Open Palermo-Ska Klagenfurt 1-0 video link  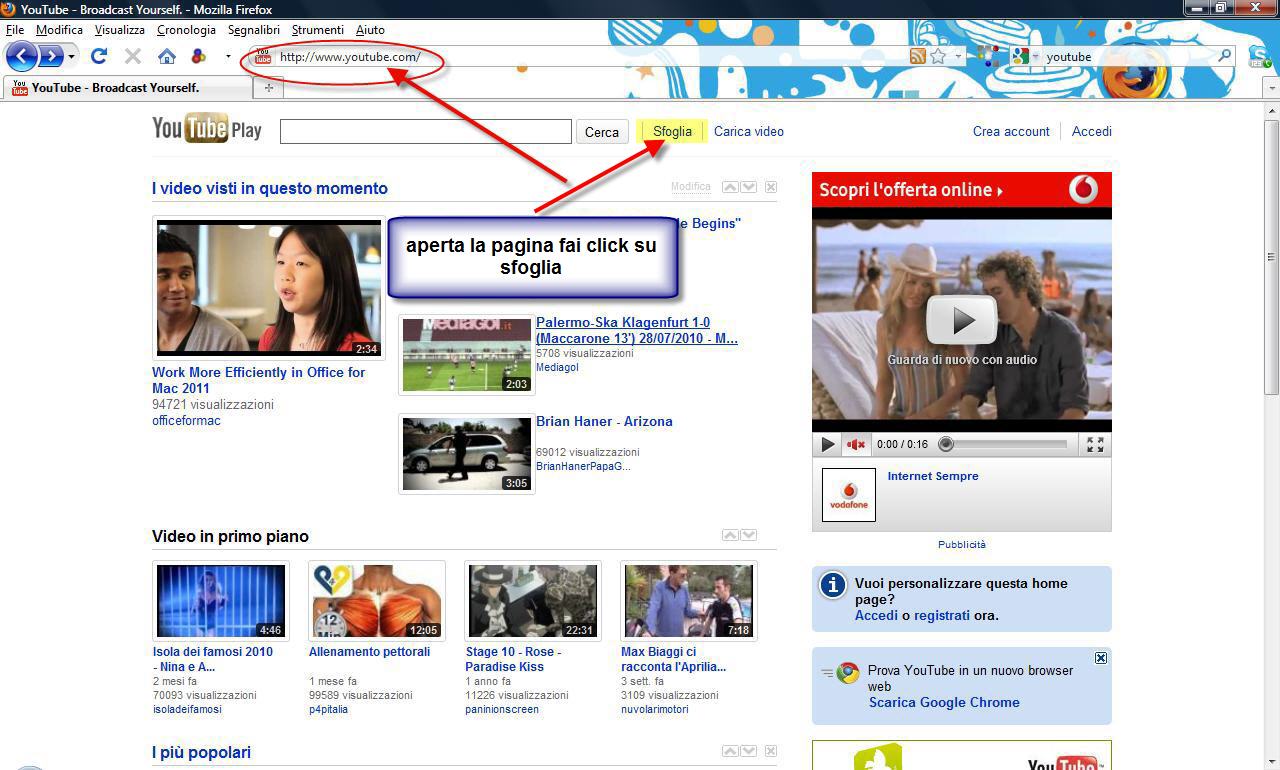pos(637,330)
